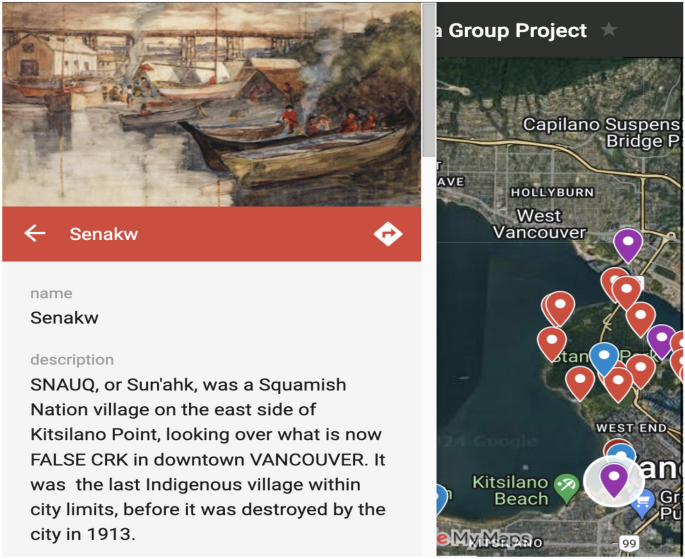Screen dimensions: 685x559
Task: Click the Capilano Suspension Bridge label
Action: [x=602, y=133]
